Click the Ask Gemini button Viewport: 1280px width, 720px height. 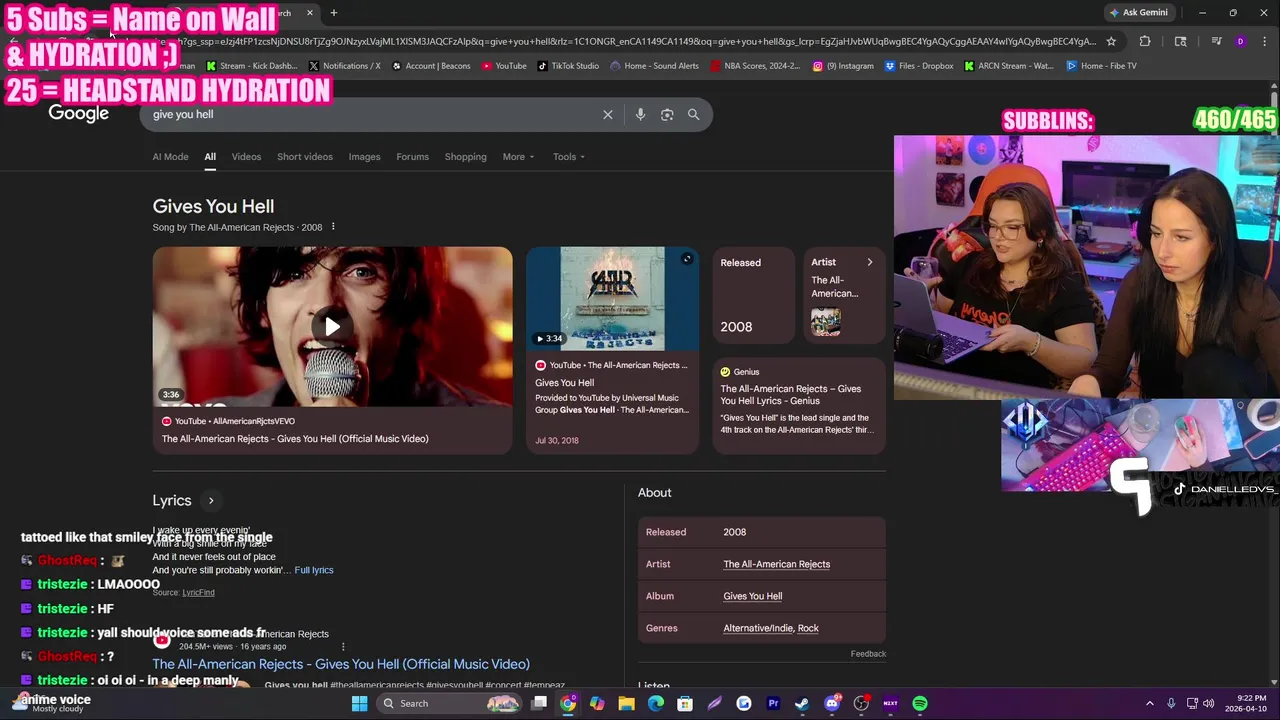[x=1139, y=12]
